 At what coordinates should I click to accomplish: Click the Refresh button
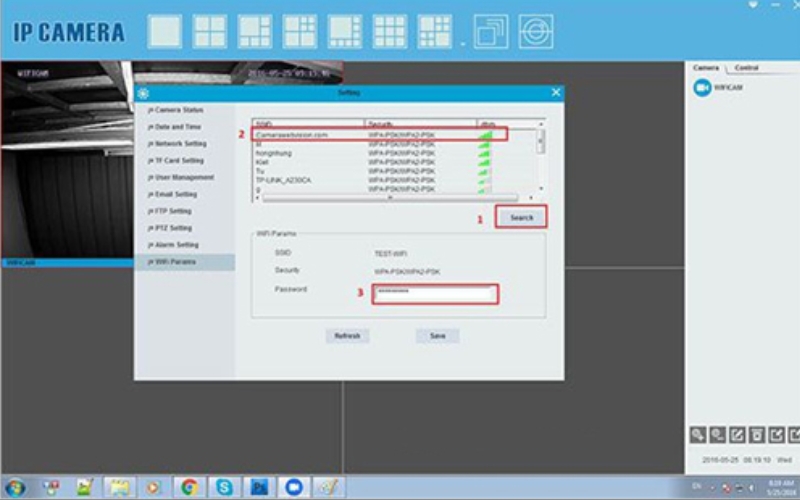(x=348, y=336)
